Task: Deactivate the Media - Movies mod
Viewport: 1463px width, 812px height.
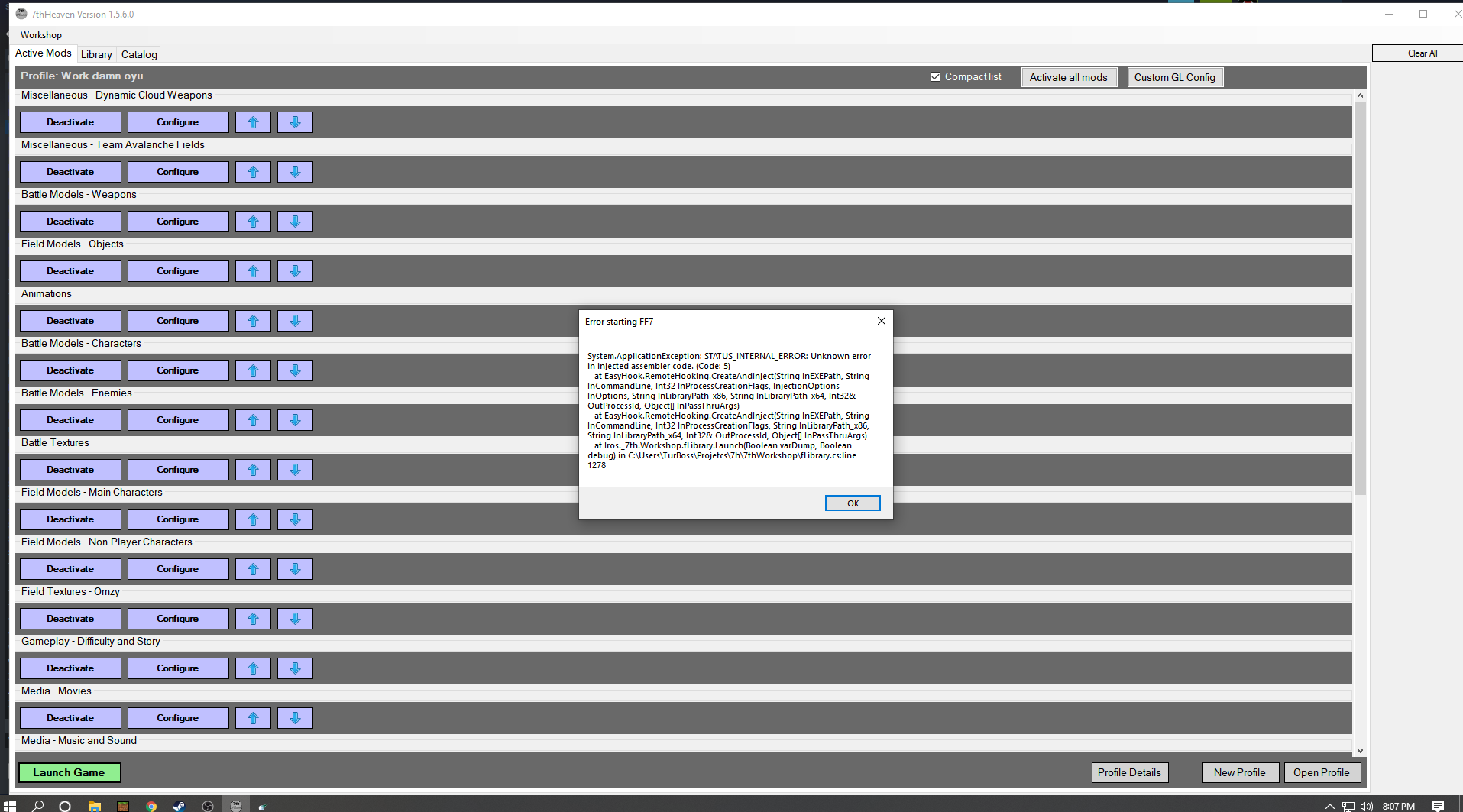Action: click(x=70, y=718)
